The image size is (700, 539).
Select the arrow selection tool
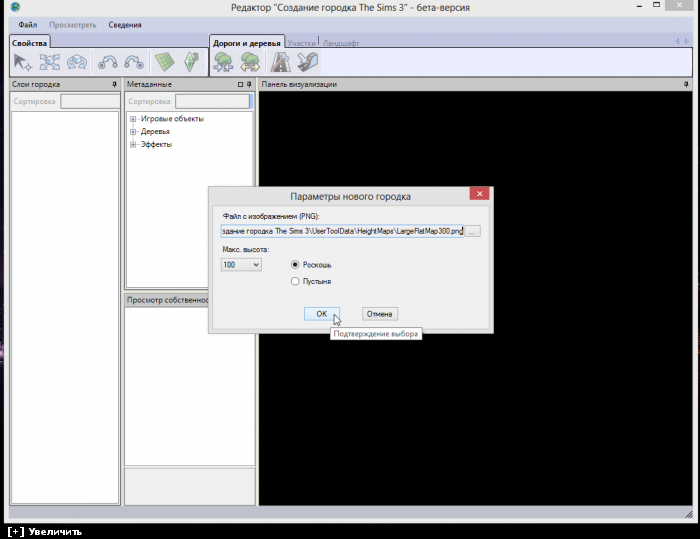tap(22, 62)
